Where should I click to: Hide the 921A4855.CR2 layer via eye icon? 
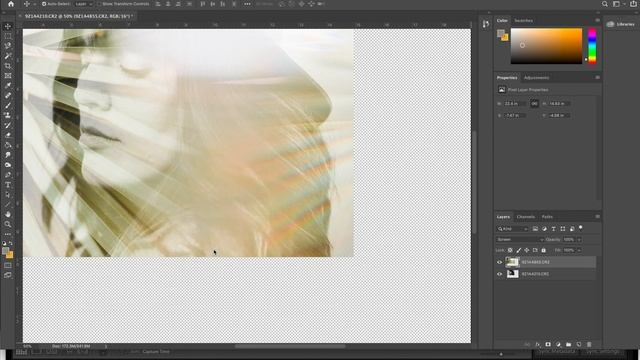point(499,262)
